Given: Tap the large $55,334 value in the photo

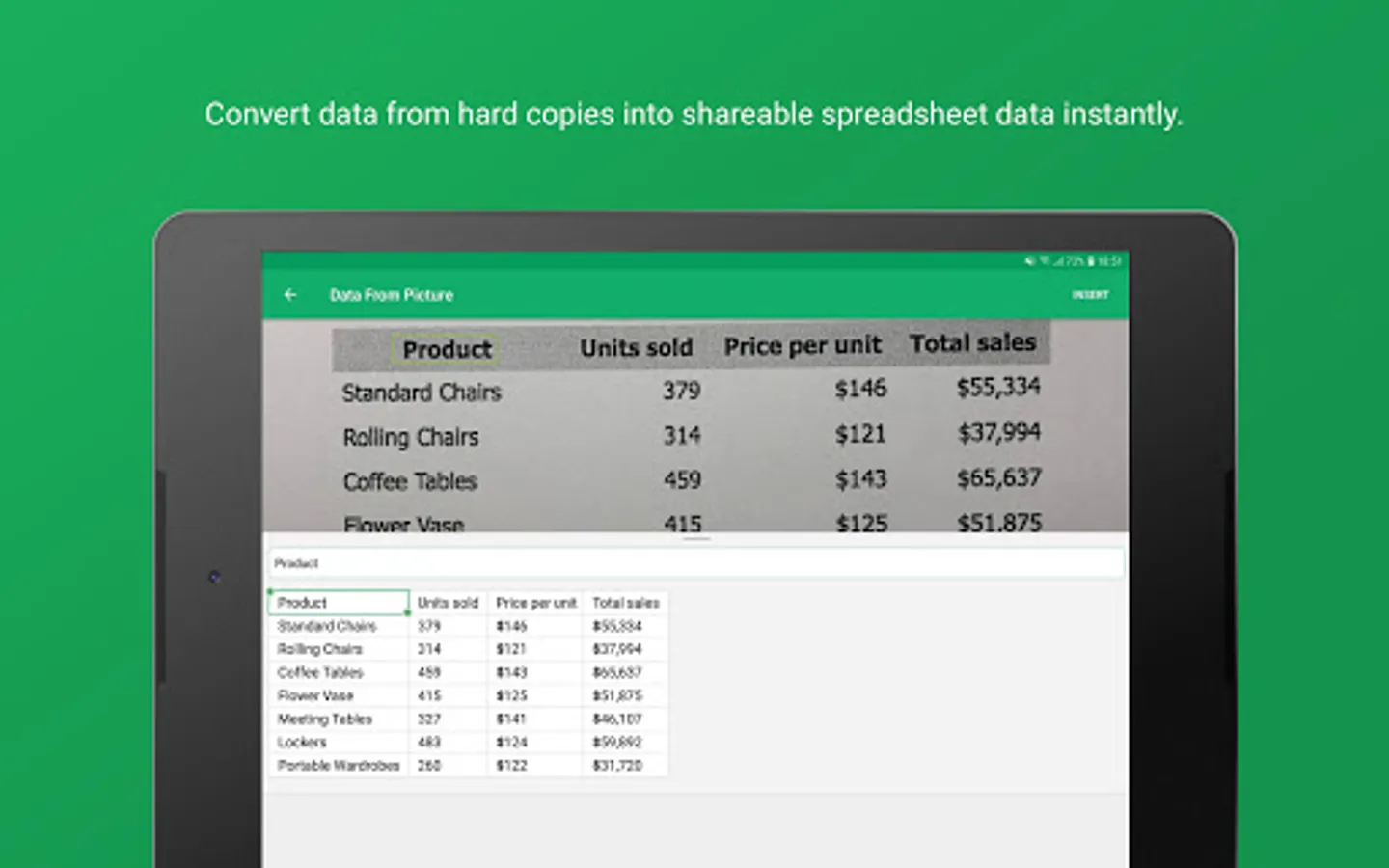Looking at the screenshot, I should (998, 387).
